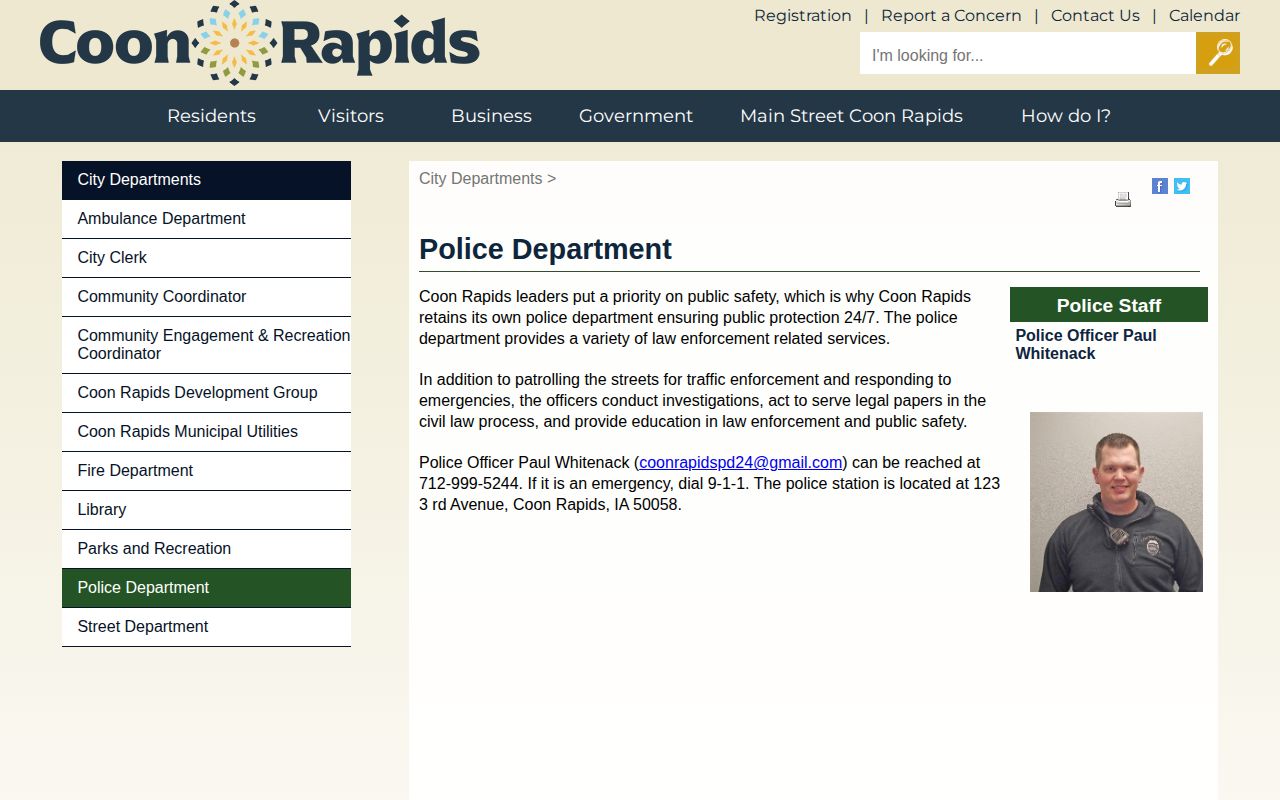Click the City Departments breadcrumb
The height and width of the screenshot is (800, 1280).
pos(480,179)
